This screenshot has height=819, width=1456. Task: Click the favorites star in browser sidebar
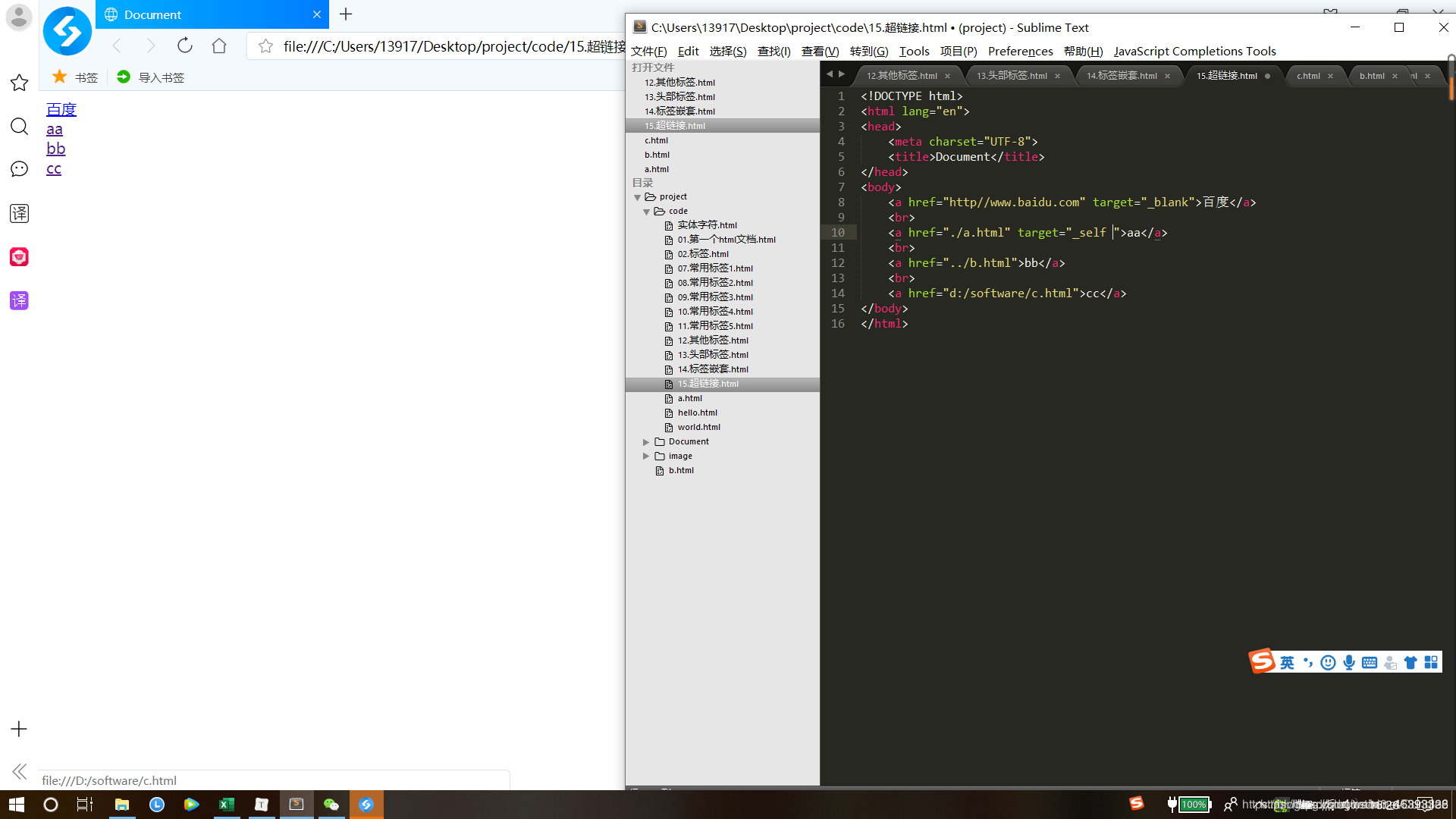click(x=19, y=83)
